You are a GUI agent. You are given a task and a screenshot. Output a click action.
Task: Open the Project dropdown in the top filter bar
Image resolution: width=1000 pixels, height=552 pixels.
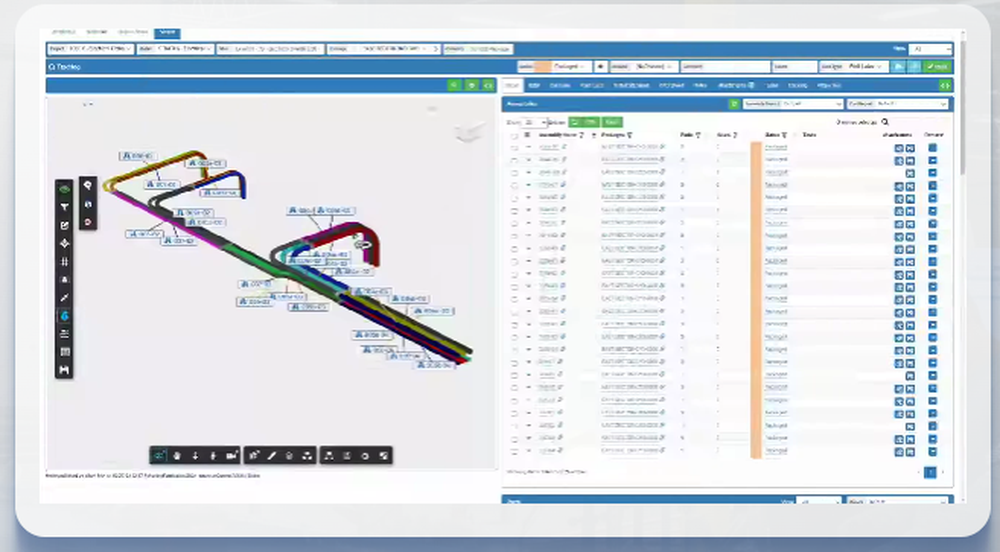90,49
